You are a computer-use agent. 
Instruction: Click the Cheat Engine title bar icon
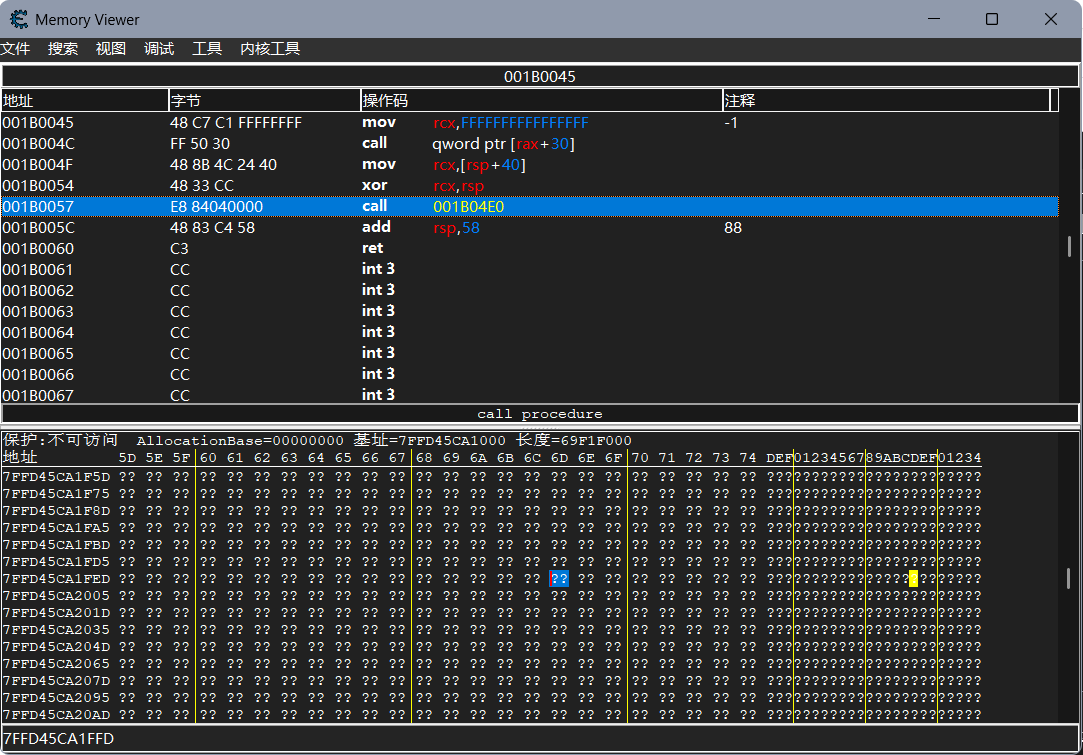click(x=19, y=19)
